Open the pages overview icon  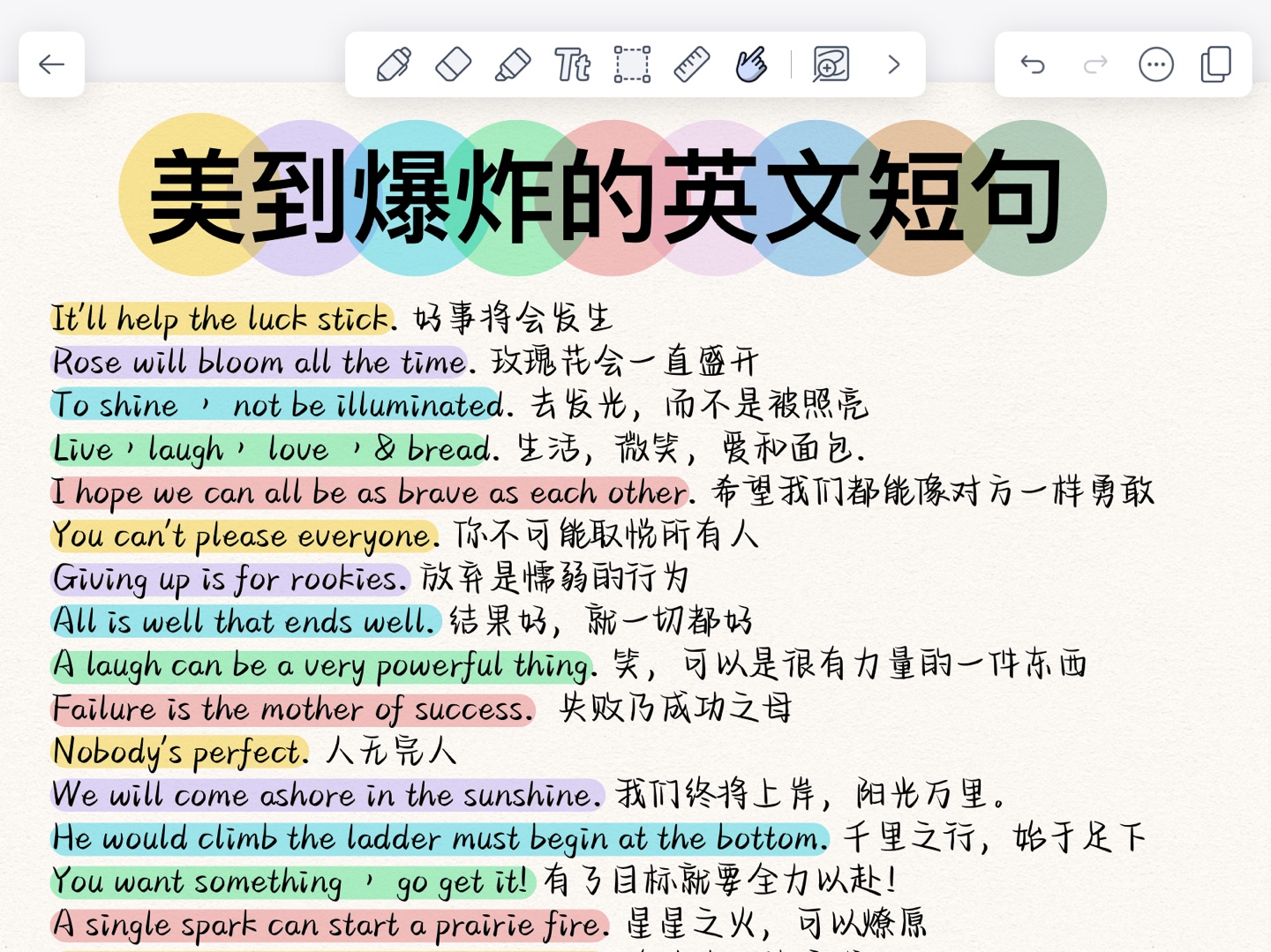tap(1216, 64)
